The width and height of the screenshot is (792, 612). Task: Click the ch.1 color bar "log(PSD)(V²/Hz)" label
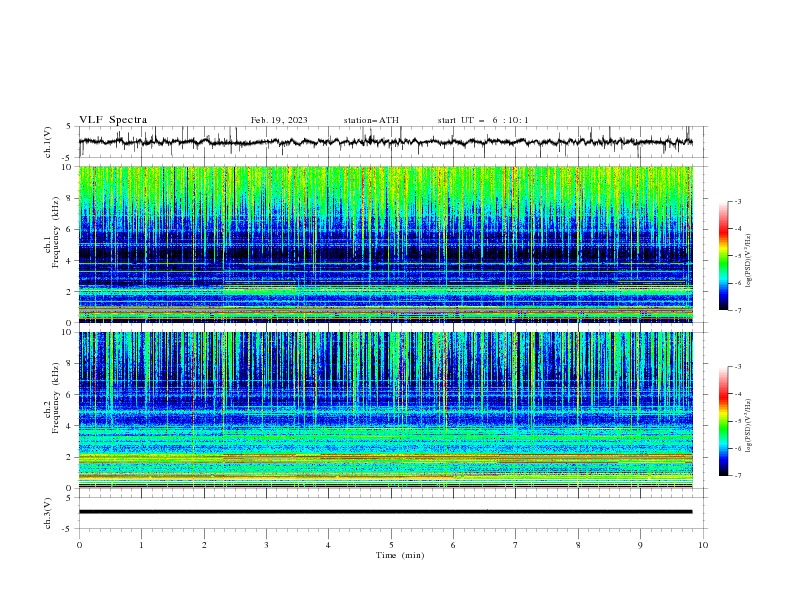pyautogui.click(x=749, y=261)
